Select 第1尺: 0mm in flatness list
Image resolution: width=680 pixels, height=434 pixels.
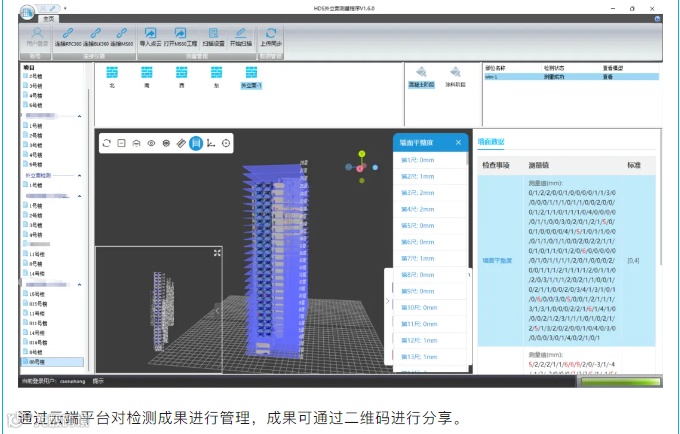click(x=429, y=160)
